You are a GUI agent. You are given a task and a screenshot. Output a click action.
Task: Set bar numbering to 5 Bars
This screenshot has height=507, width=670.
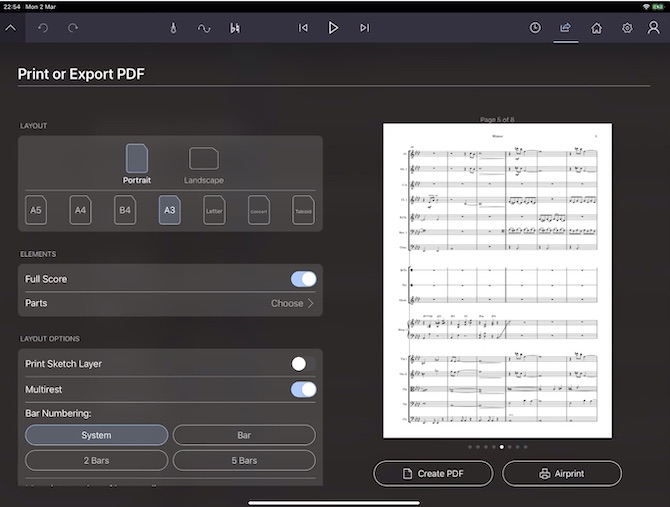(244, 460)
